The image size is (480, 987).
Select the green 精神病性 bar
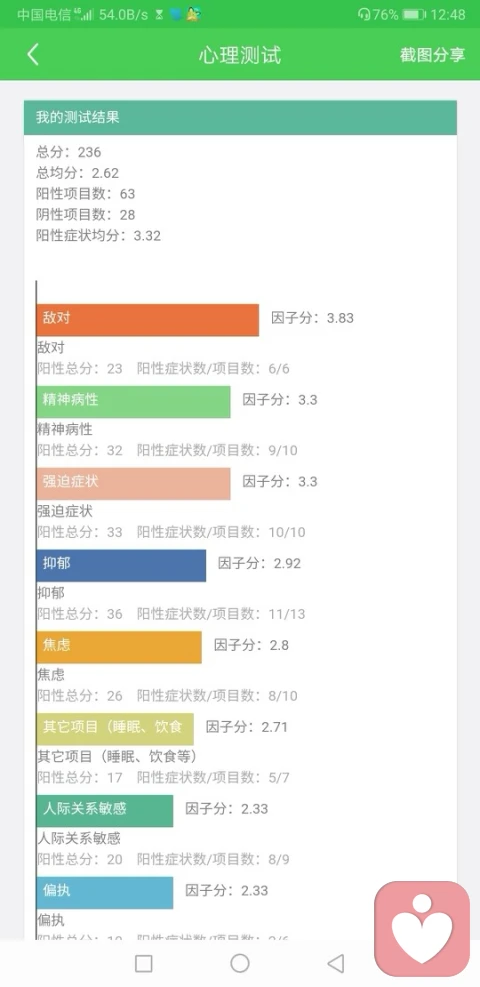click(133, 402)
